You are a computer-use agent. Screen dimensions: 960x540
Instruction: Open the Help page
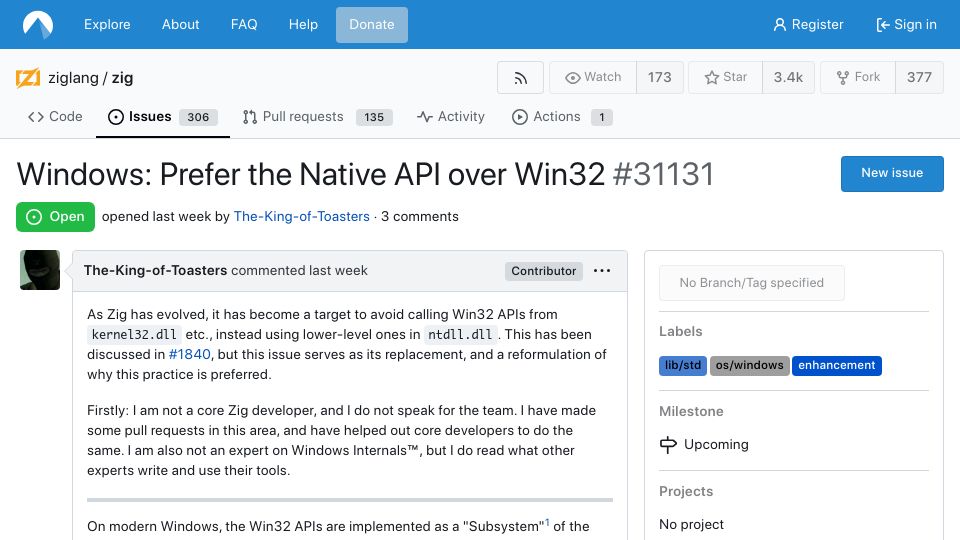[x=303, y=24]
